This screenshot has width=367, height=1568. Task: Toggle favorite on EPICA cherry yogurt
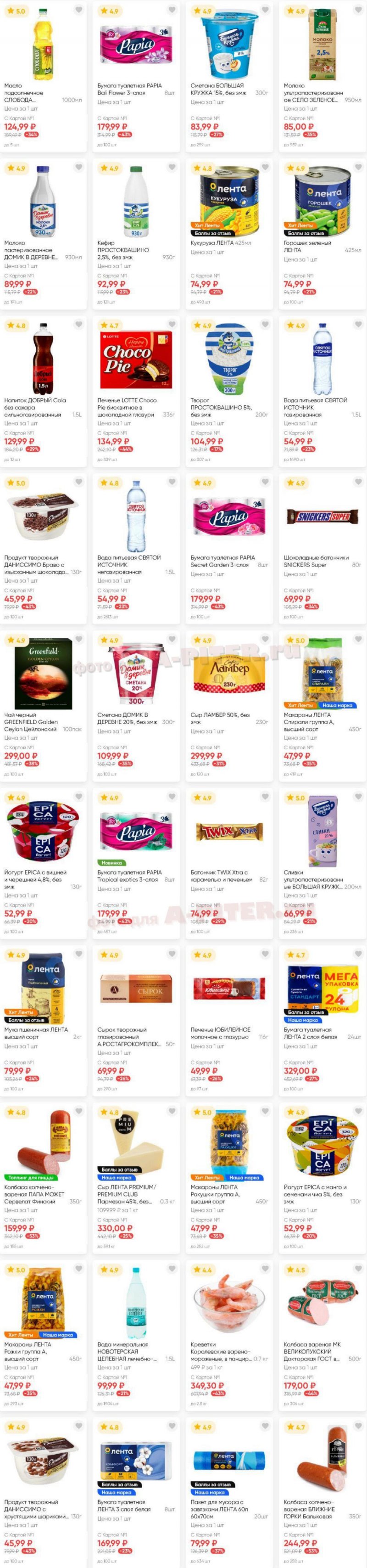click(x=78, y=796)
